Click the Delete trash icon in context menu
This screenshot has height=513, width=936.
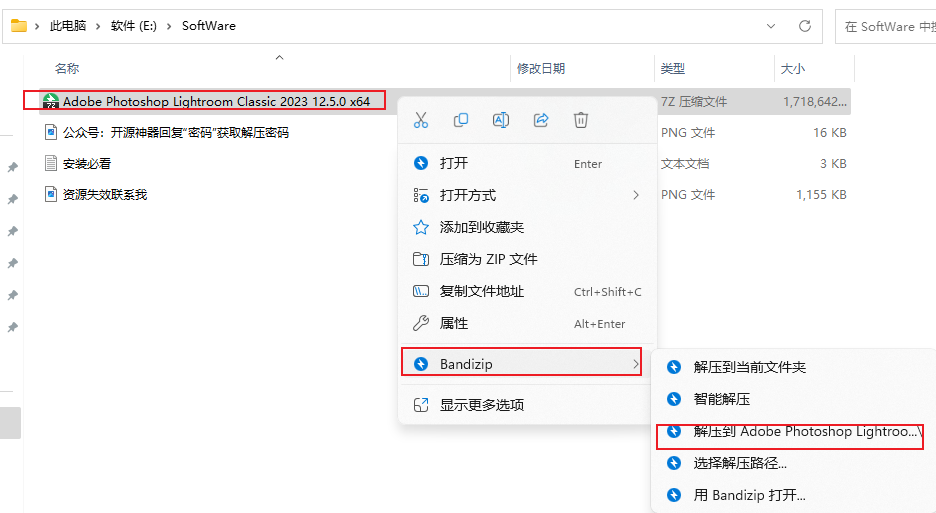581,120
